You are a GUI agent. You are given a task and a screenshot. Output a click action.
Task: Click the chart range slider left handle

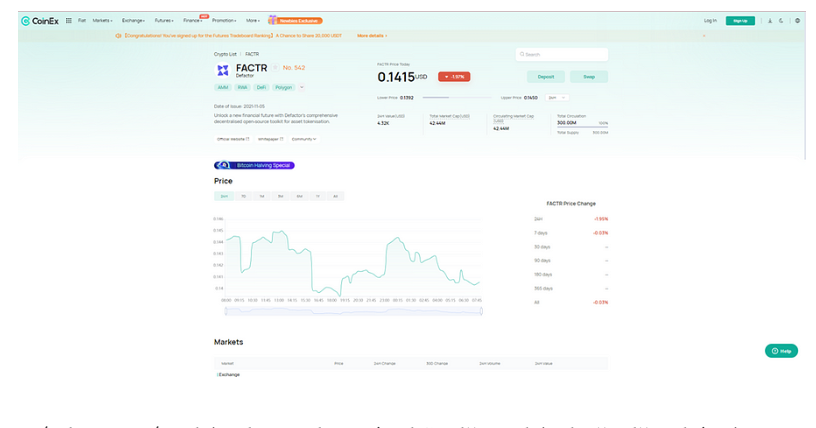[x=226, y=311]
